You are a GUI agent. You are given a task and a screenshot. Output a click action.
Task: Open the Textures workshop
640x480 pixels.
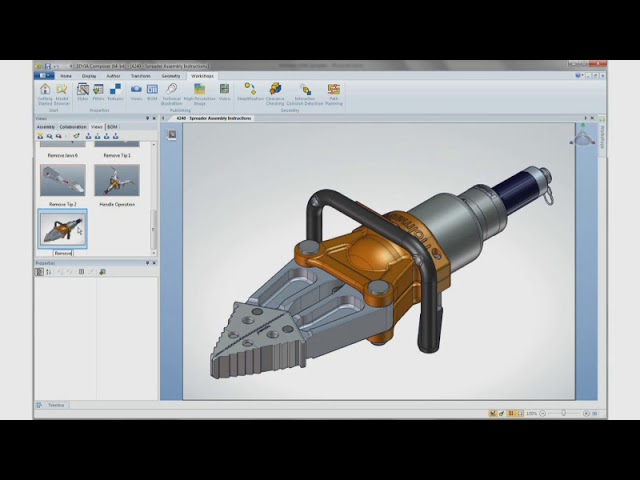115,92
